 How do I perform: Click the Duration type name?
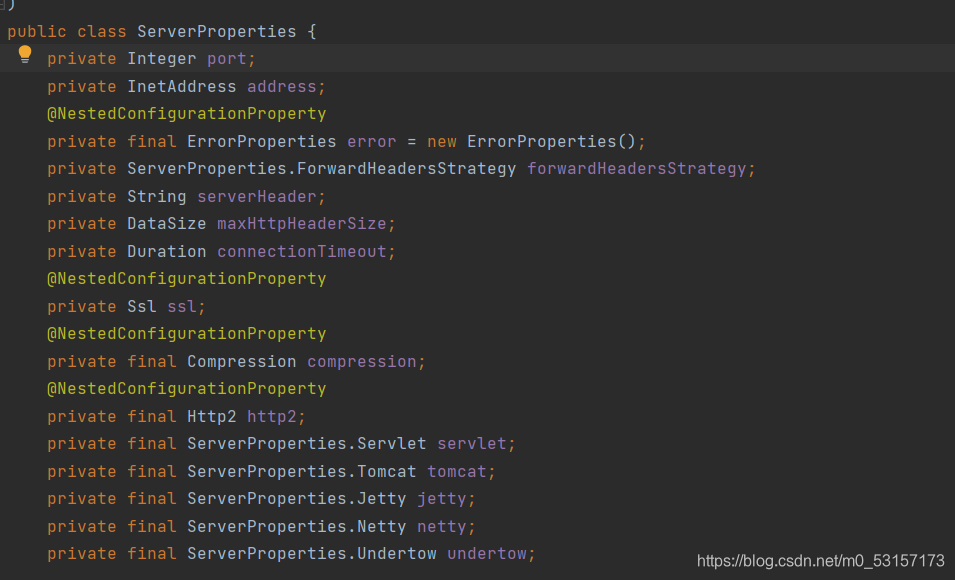(x=166, y=252)
